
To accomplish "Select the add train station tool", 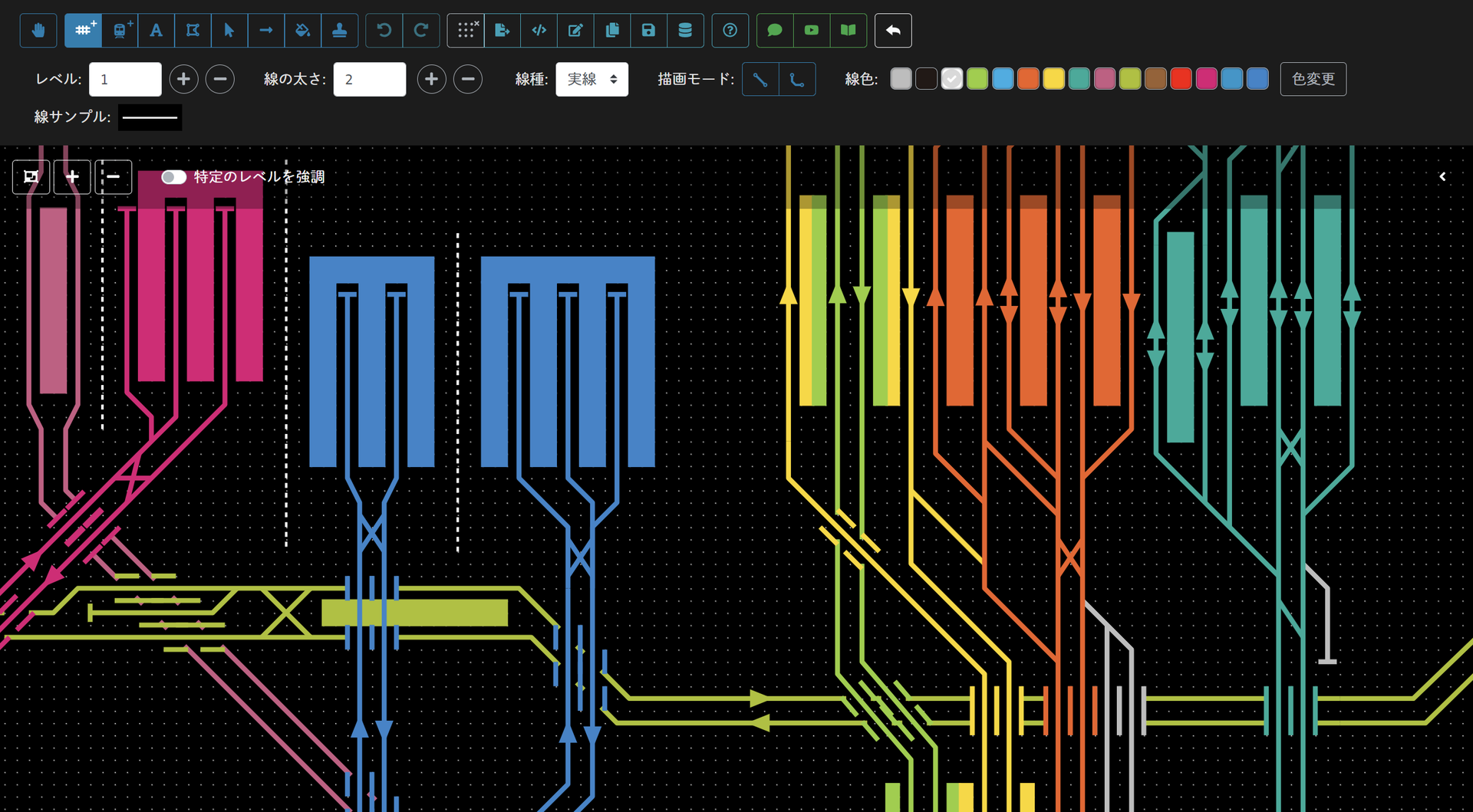I will 120,31.
